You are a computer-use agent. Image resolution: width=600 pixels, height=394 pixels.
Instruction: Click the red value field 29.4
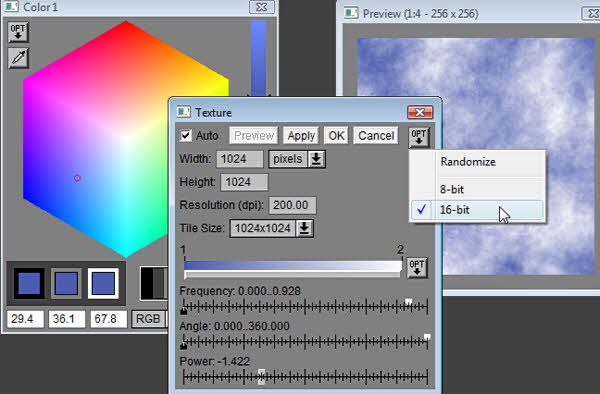25,319
